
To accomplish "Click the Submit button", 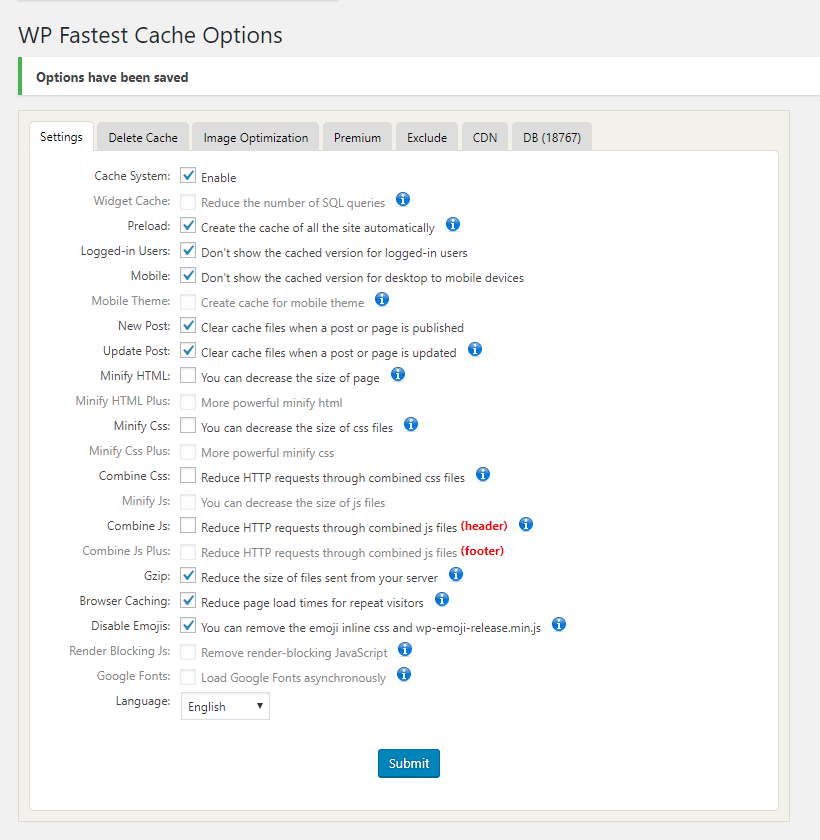I will pyautogui.click(x=409, y=763).
